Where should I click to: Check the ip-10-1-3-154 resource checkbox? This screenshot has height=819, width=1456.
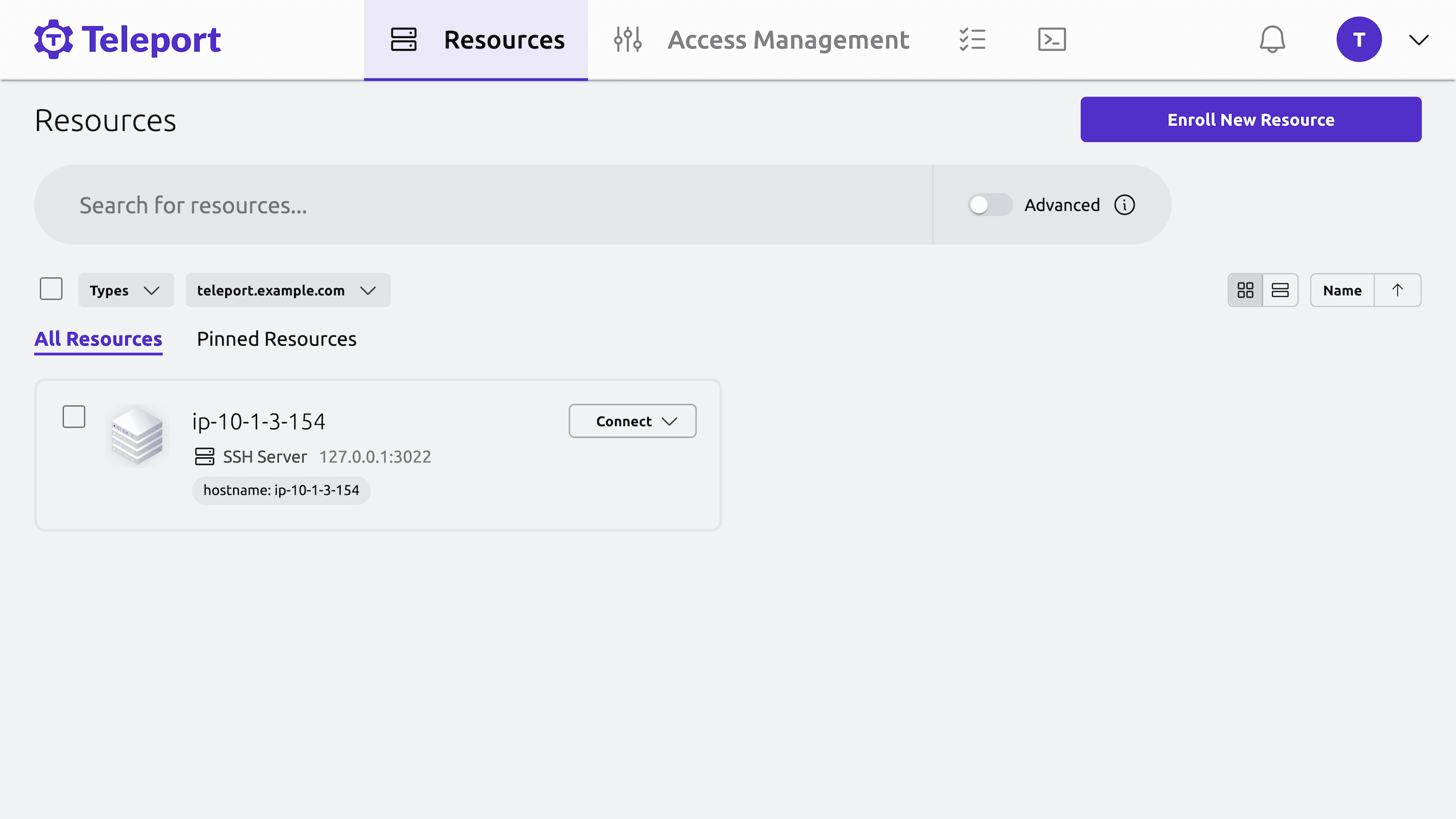tap(74, 416)
